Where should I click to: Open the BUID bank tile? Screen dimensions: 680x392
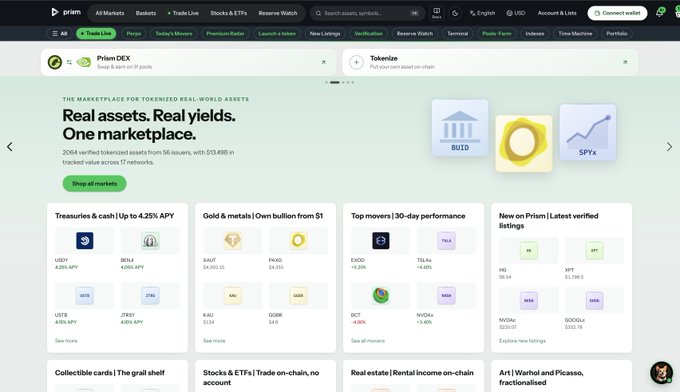(x=460, y=128)
